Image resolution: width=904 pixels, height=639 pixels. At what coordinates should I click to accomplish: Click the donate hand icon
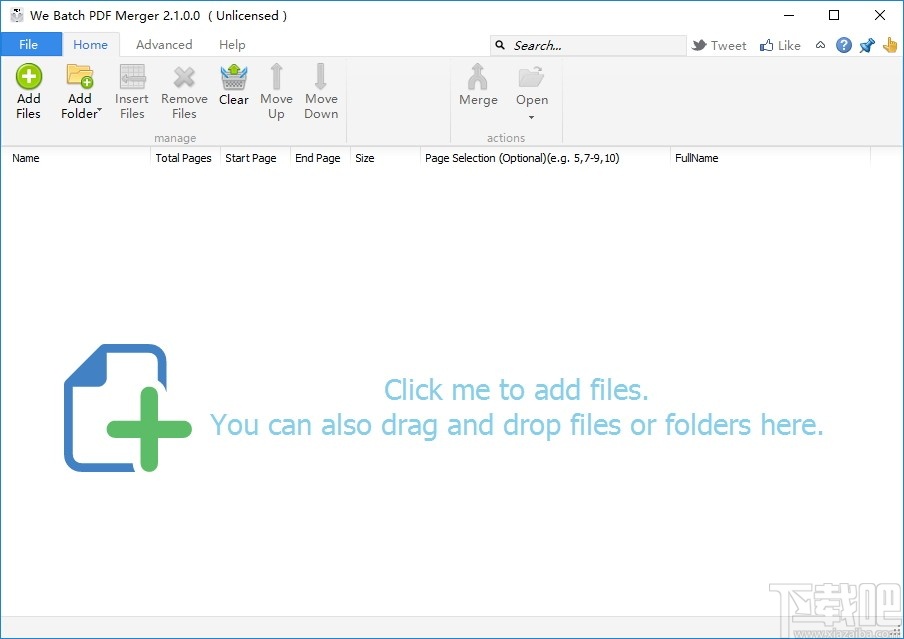(x=889, y=44)
